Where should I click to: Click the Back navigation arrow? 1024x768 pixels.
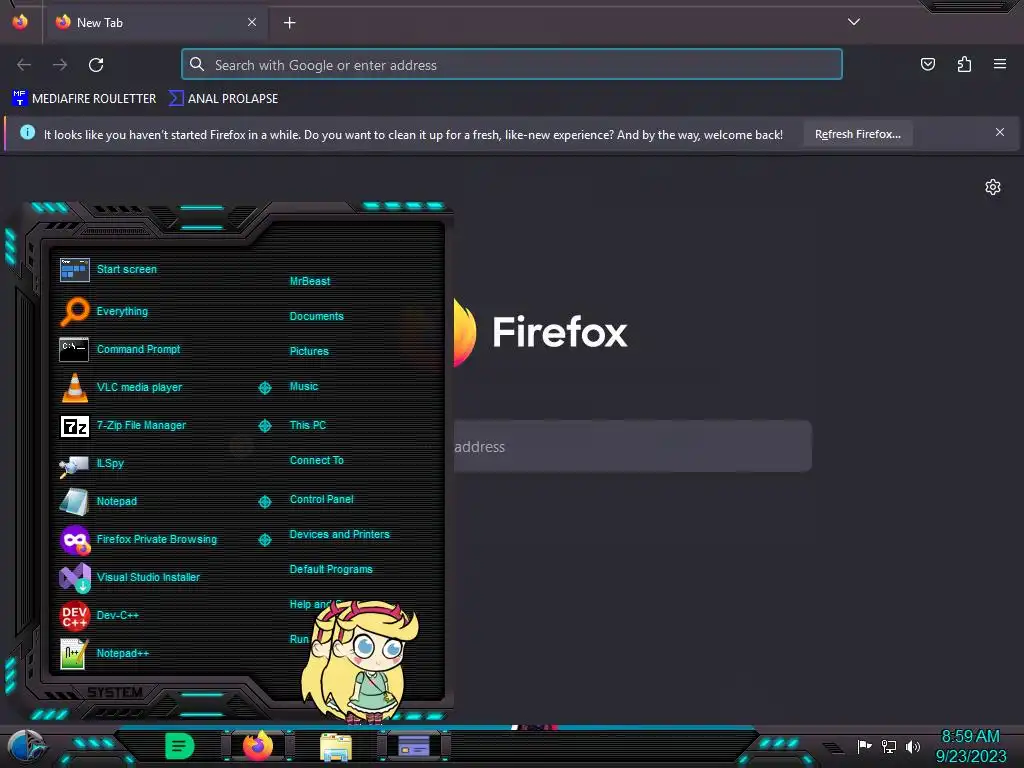pyautogui.click(x=24, y=65)
